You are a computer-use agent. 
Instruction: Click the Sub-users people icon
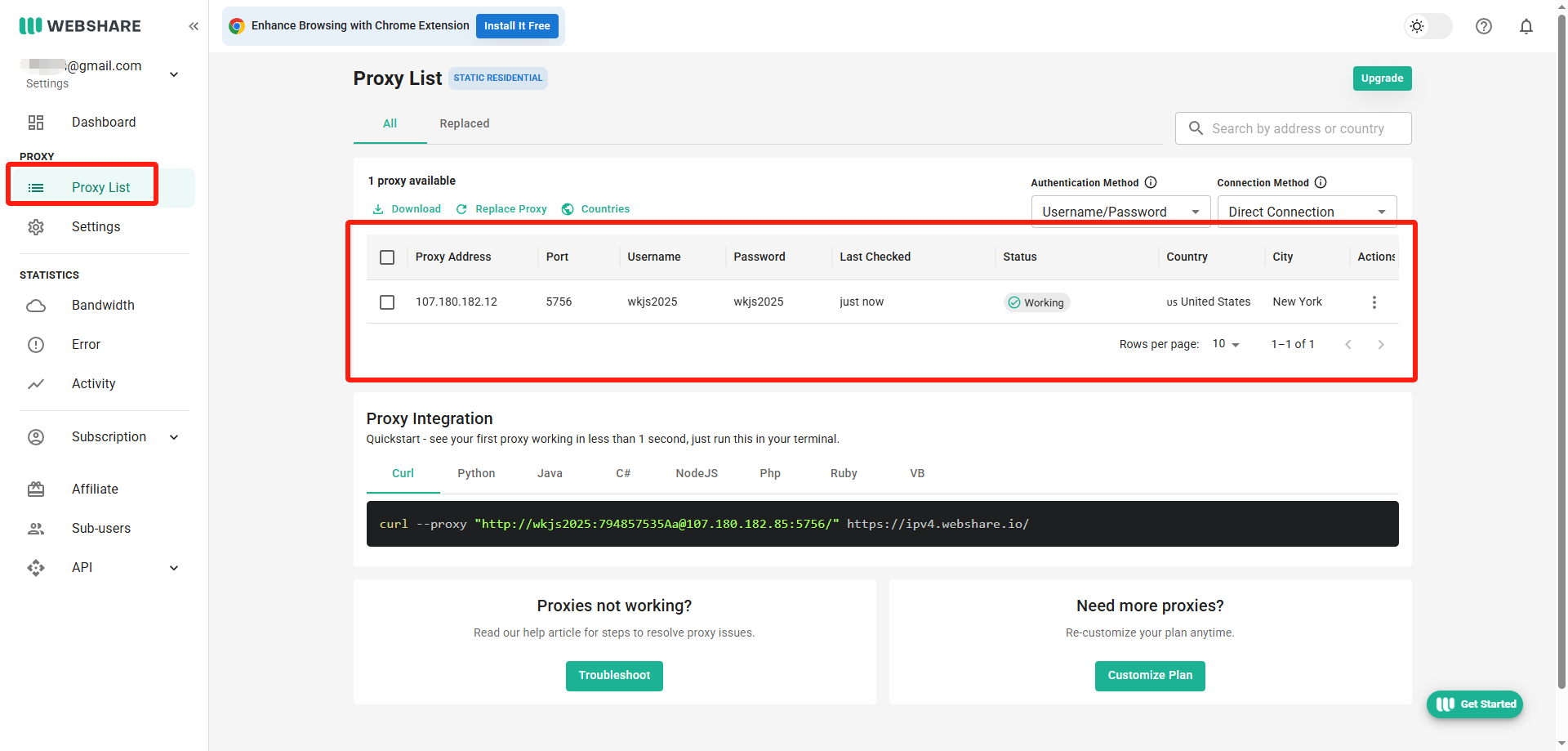click(36, 529)
